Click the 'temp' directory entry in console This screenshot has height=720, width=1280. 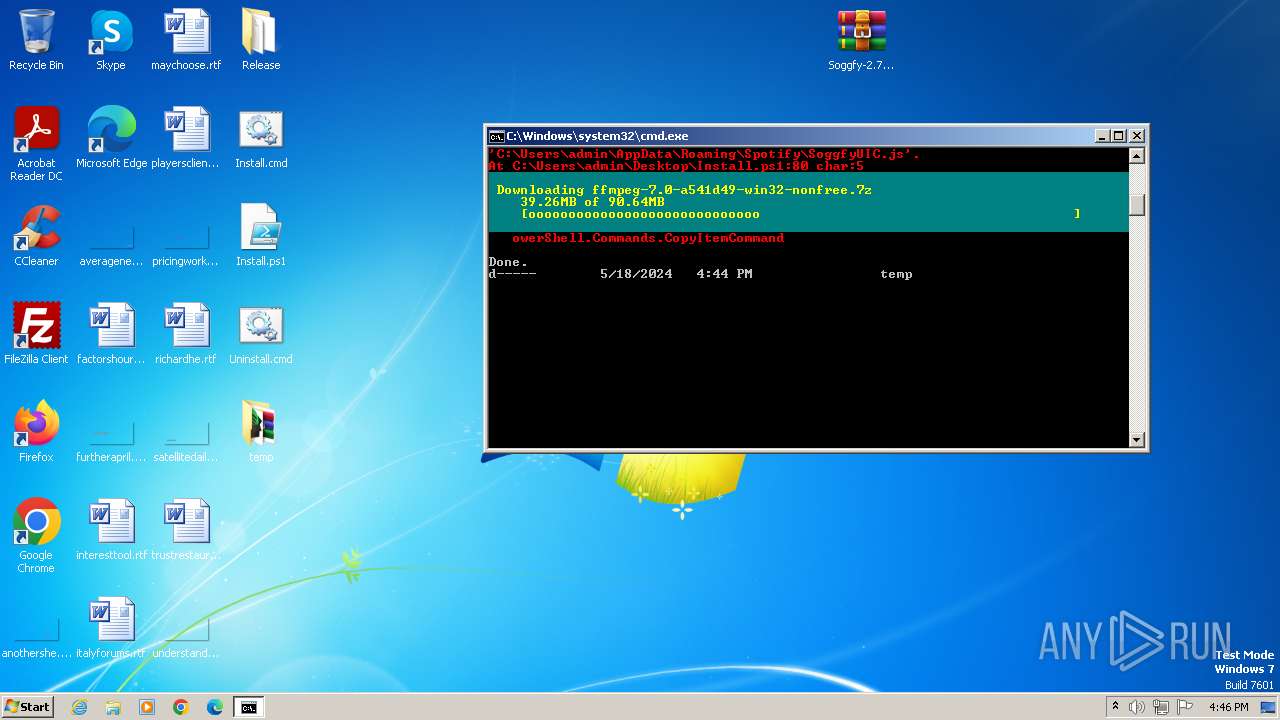(896, 274)
